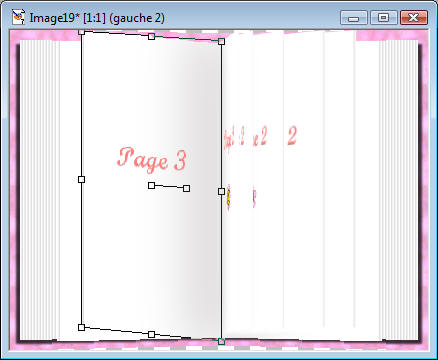Click the yellow flower fragment right of the spine
438x360 pixels.
click(229, 198)
